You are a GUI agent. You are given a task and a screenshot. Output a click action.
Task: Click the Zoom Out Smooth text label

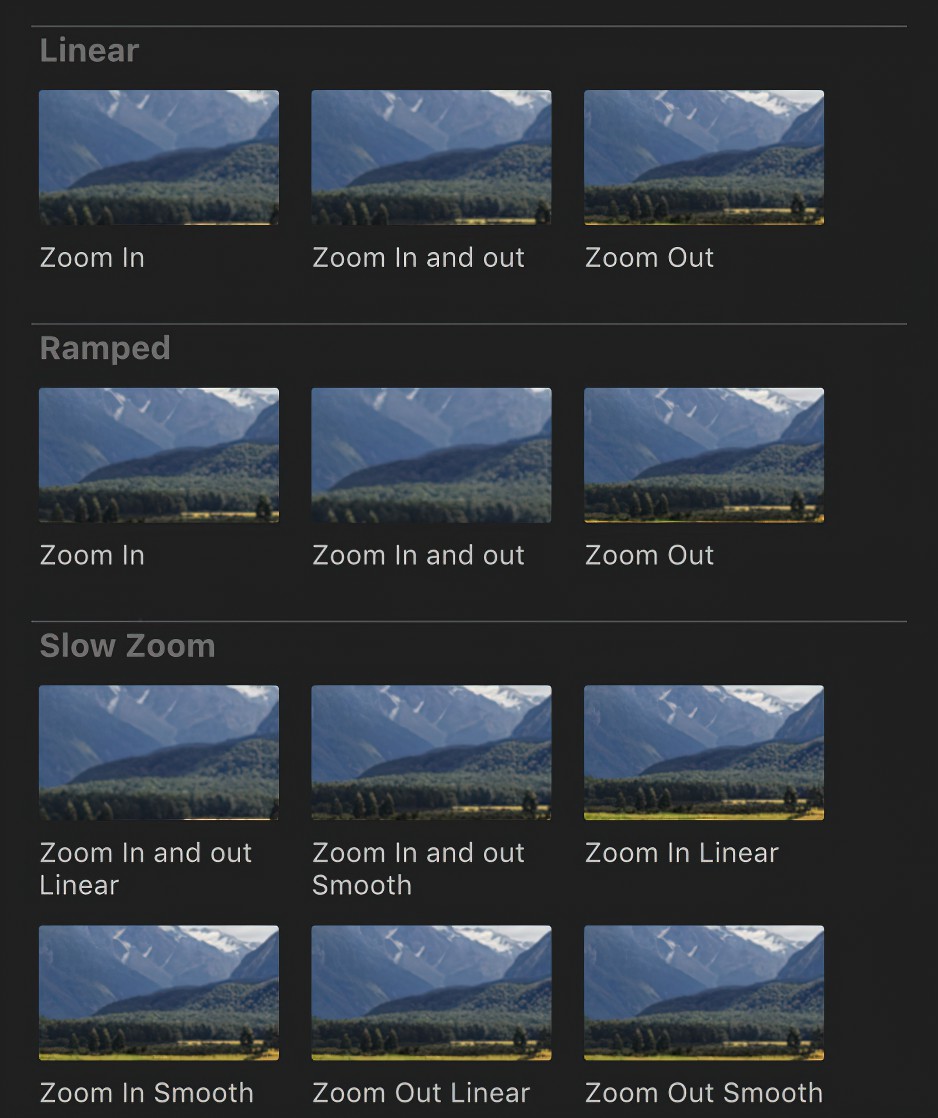703,1093
